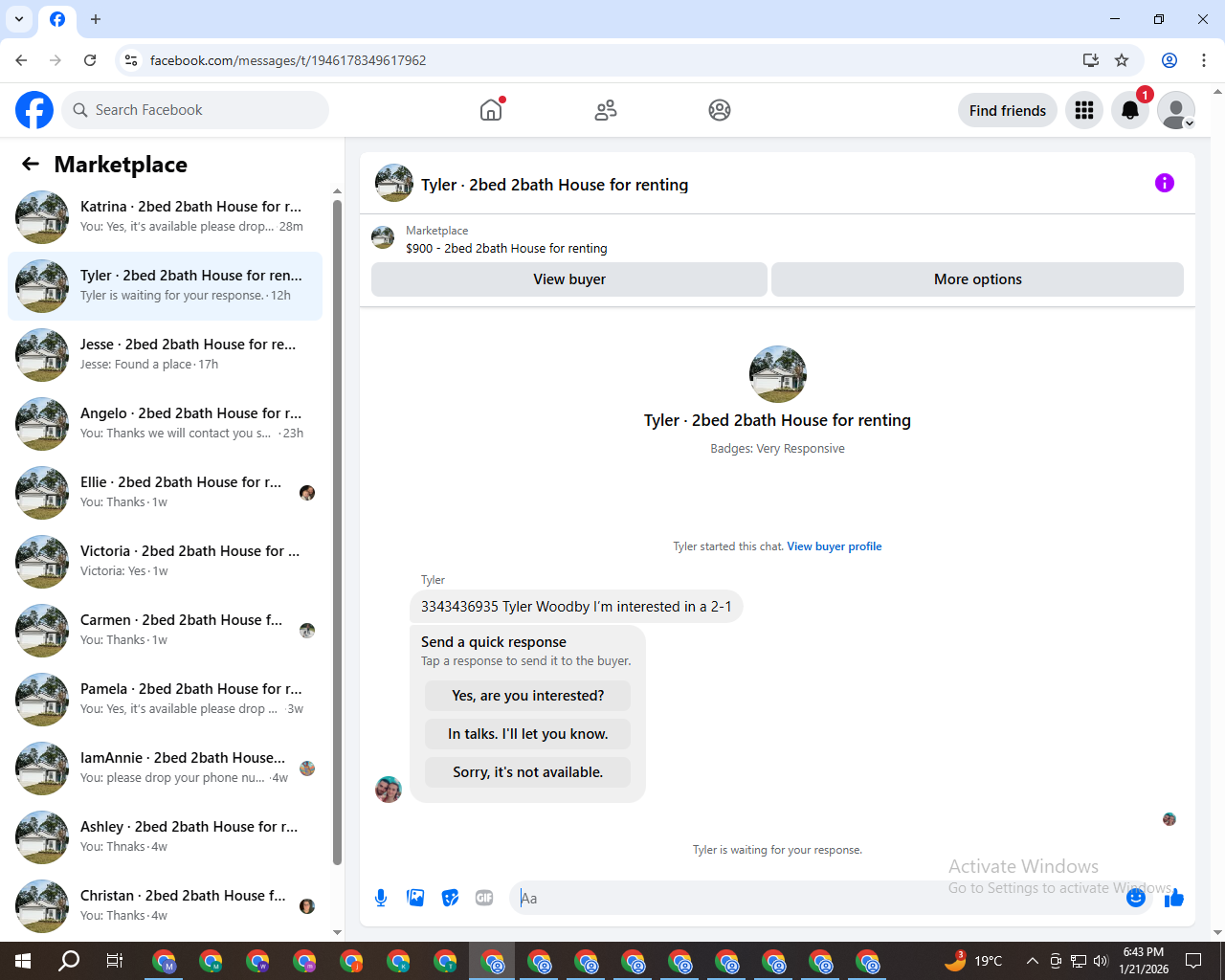The width and height of the screenshot is (1225, 980).
Task: Open the conversation information icon
Action: pos(1165,183)
